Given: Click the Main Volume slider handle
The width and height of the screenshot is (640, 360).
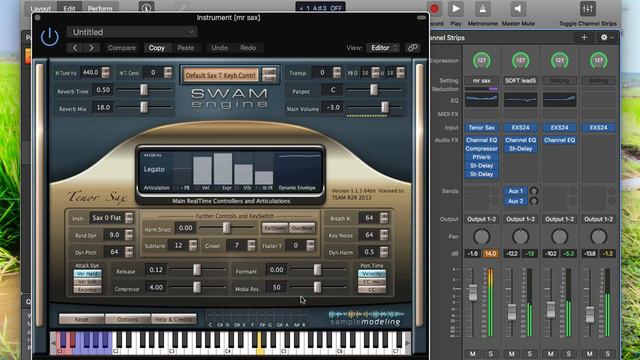Looking at the screenshot, I should 384,107.
